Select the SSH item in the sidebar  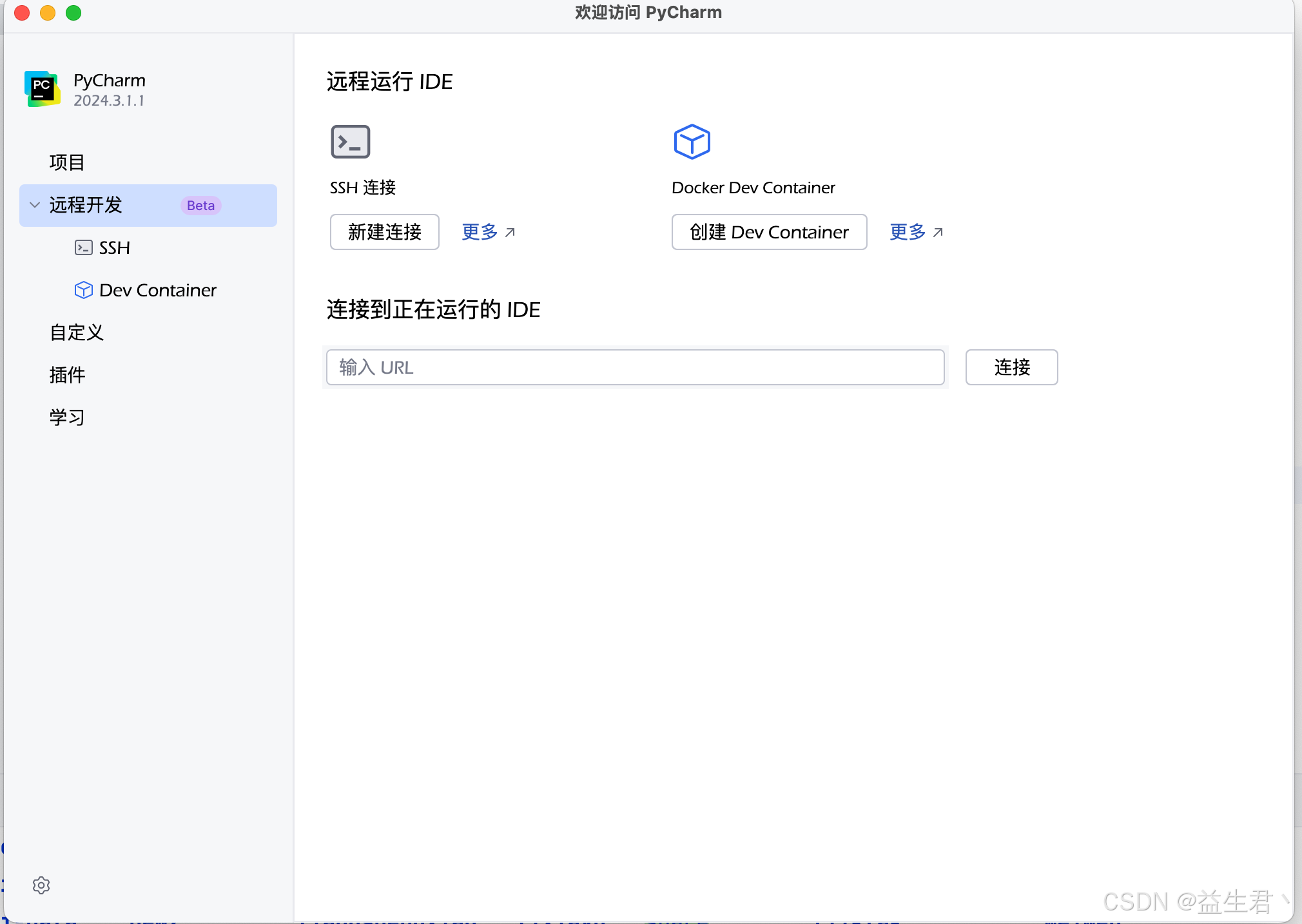(x=114, y=247)
